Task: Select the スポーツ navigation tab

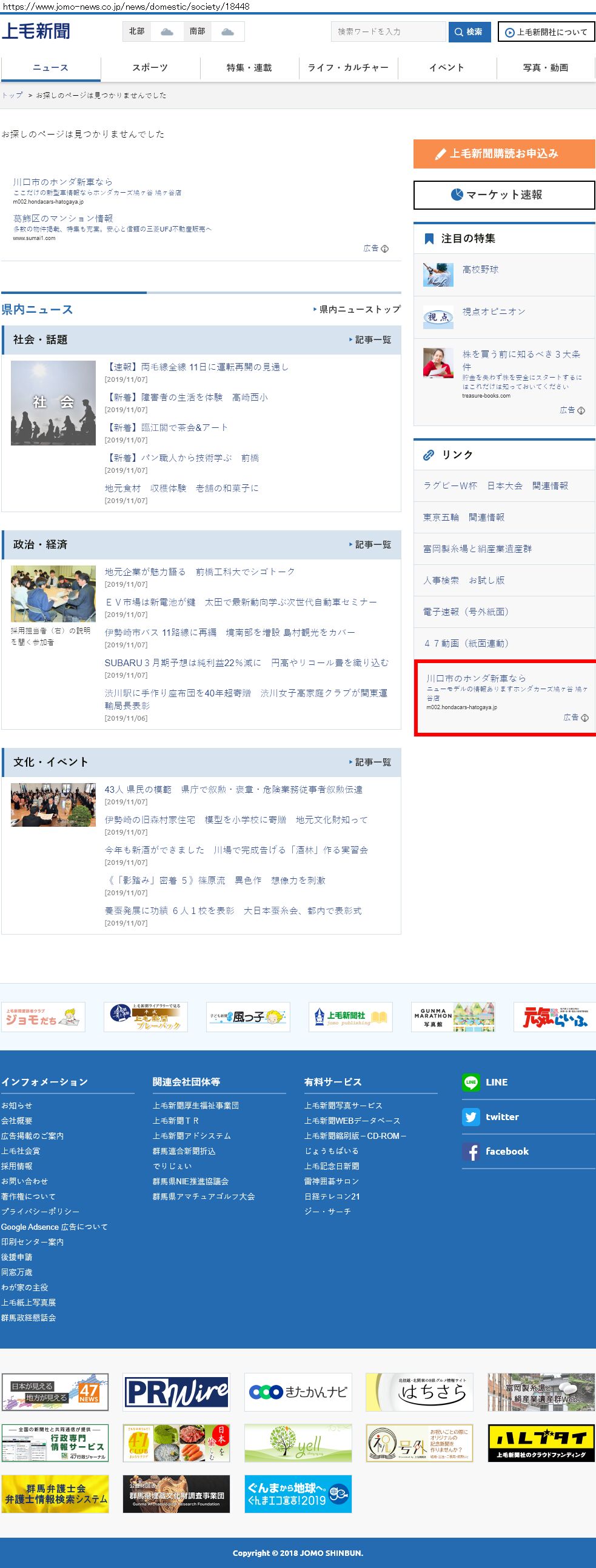Action: (x=150, y=67)
